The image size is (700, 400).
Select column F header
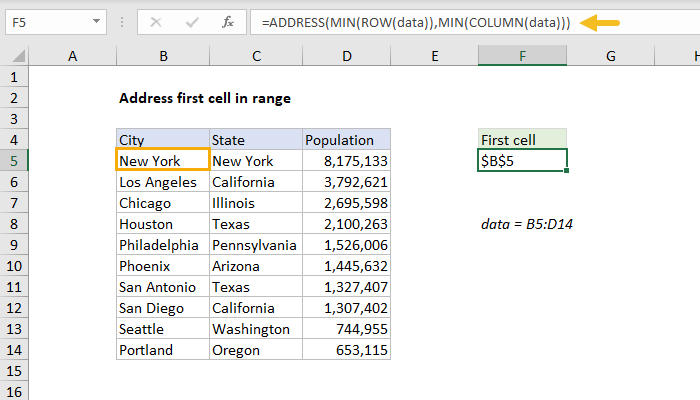point(522,58)
